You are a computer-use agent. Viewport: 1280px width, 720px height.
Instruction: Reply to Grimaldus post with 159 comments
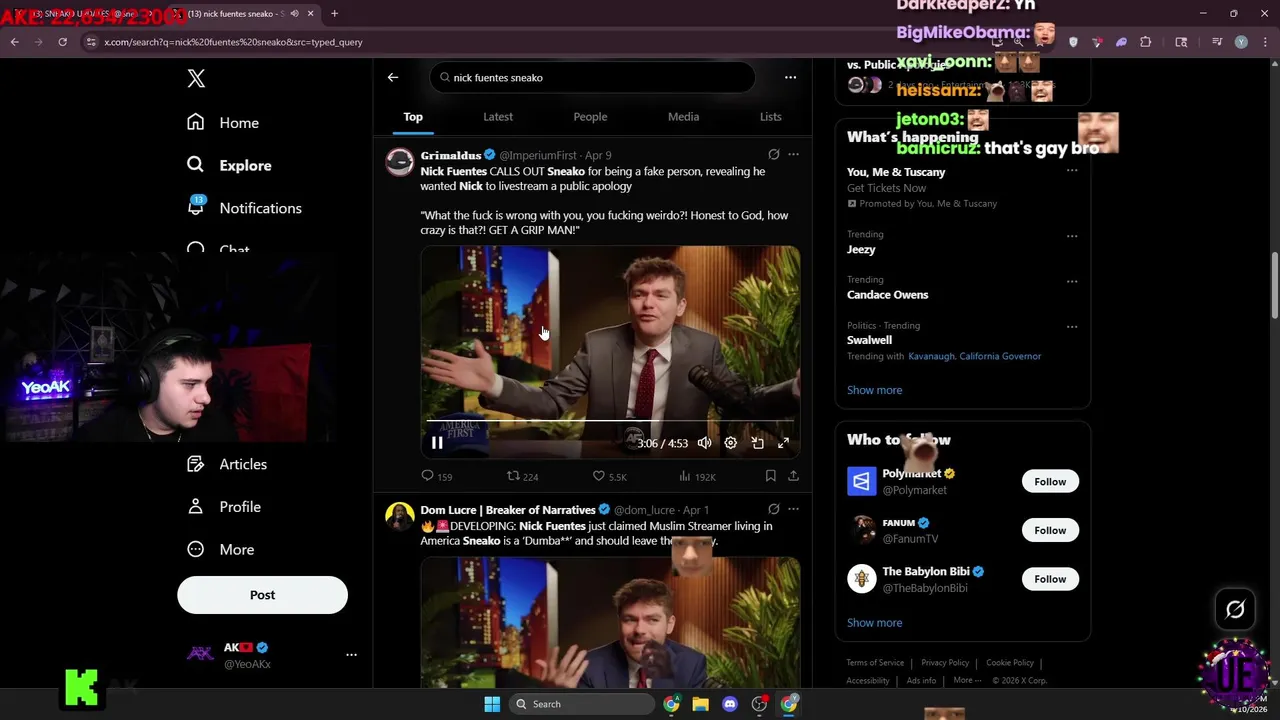437,476
